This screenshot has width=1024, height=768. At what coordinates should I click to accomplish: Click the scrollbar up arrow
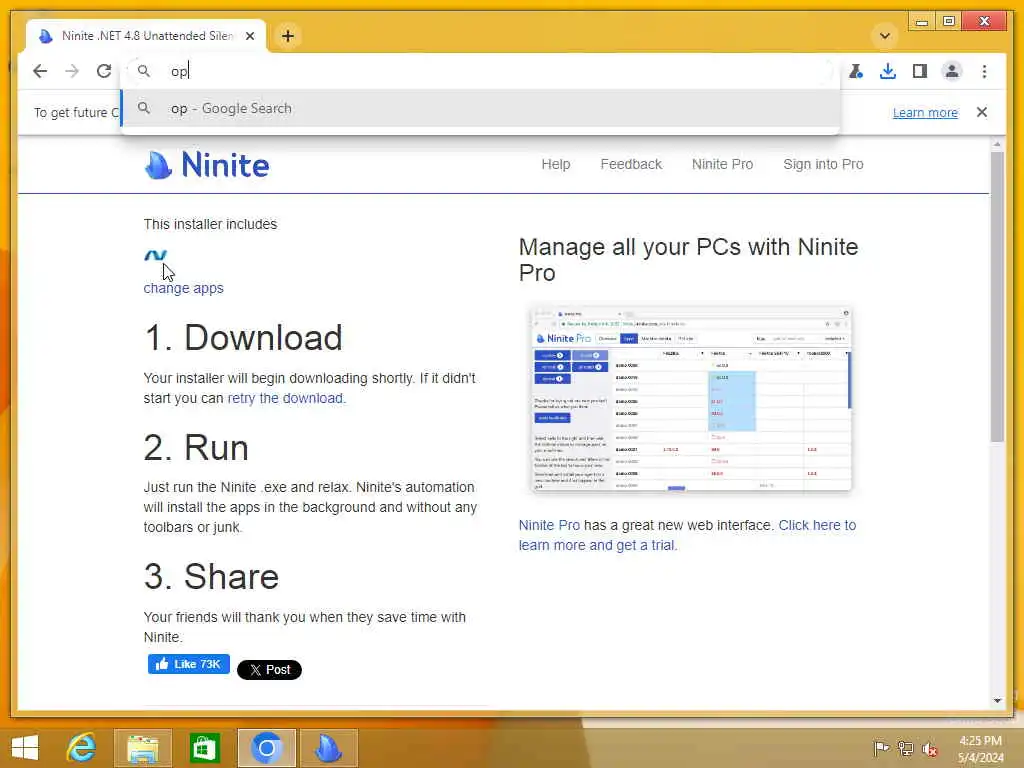[x=997, y=144]
